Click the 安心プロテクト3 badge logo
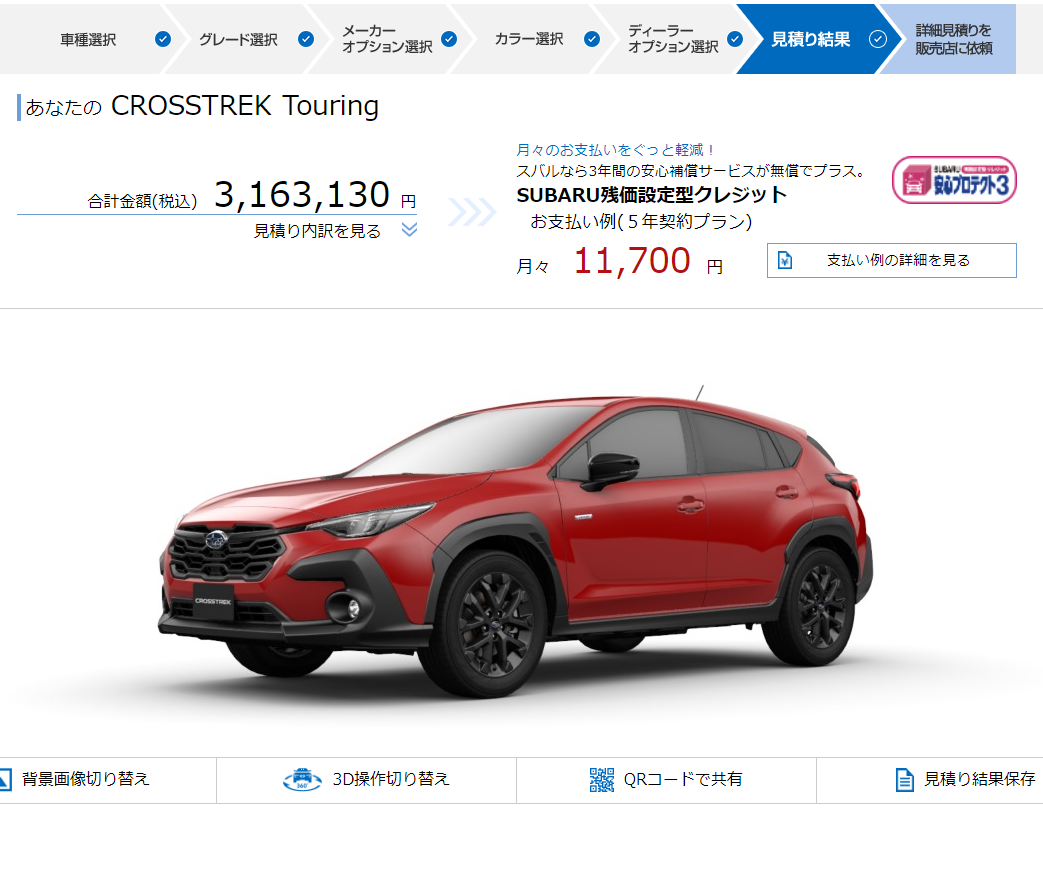 pyautogui.click(x=954, y=180)
